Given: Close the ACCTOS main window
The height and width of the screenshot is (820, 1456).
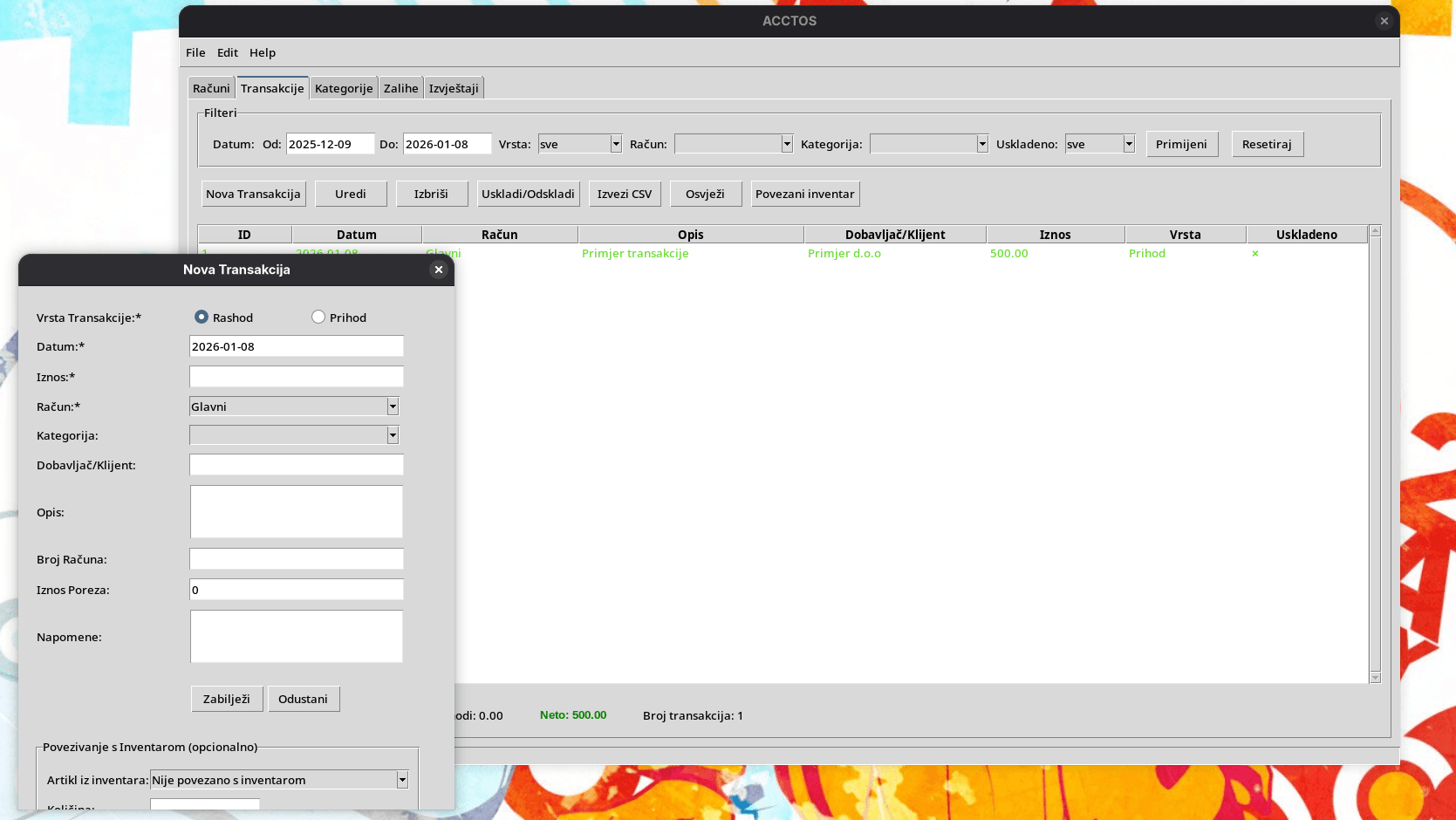Looking at the screenshot, I should (x=1384, y=21).
